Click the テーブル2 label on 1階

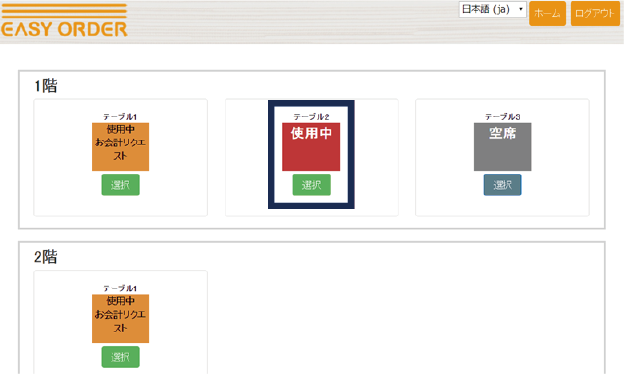(311, 117)
